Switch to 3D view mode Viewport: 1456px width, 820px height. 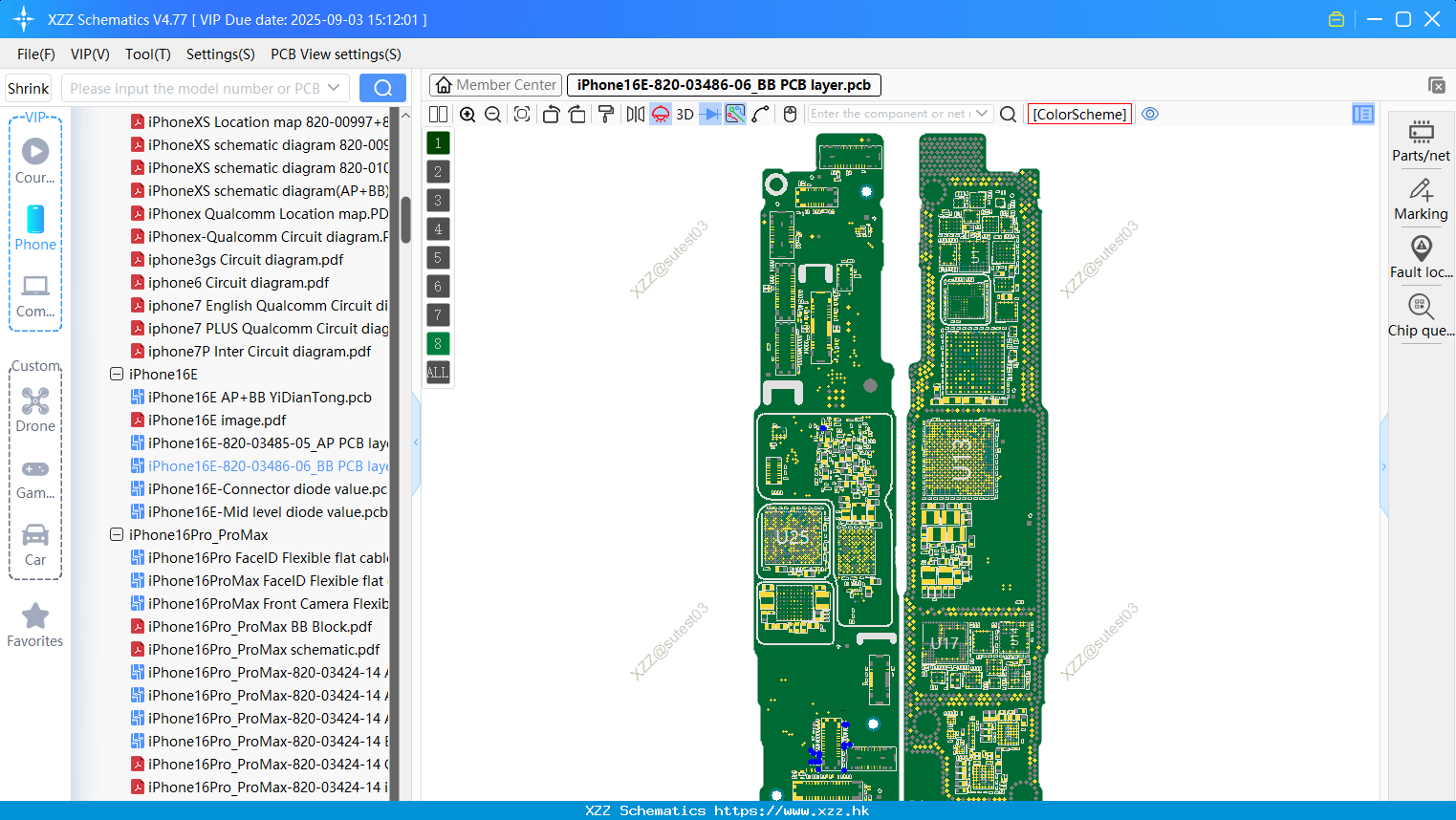pyautogui.click(x=685, y=115)
